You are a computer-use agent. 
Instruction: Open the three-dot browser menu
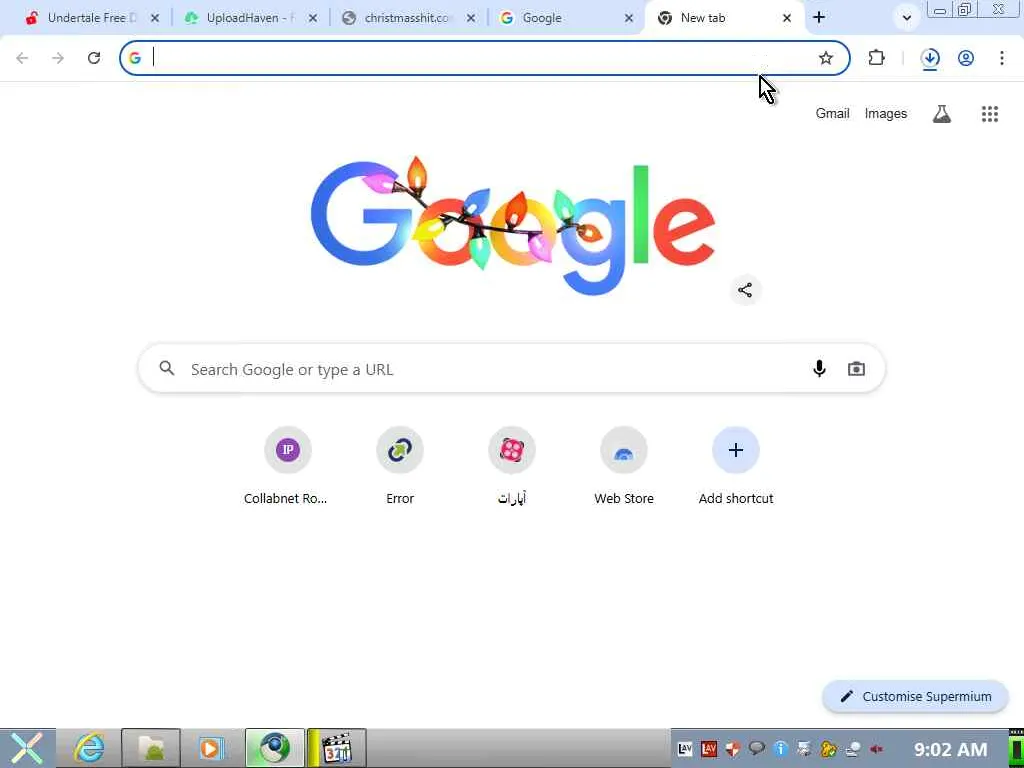[1002, 58]
